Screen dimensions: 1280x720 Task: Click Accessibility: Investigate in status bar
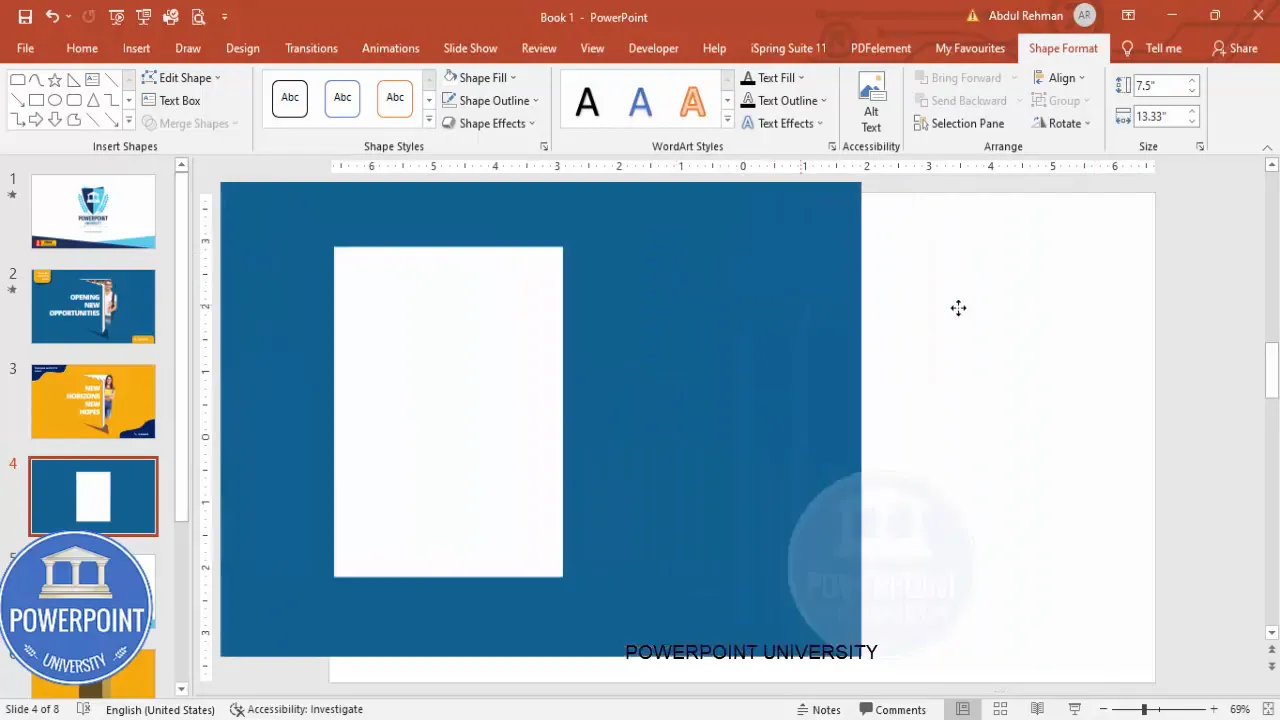click(x=297, y=709)
